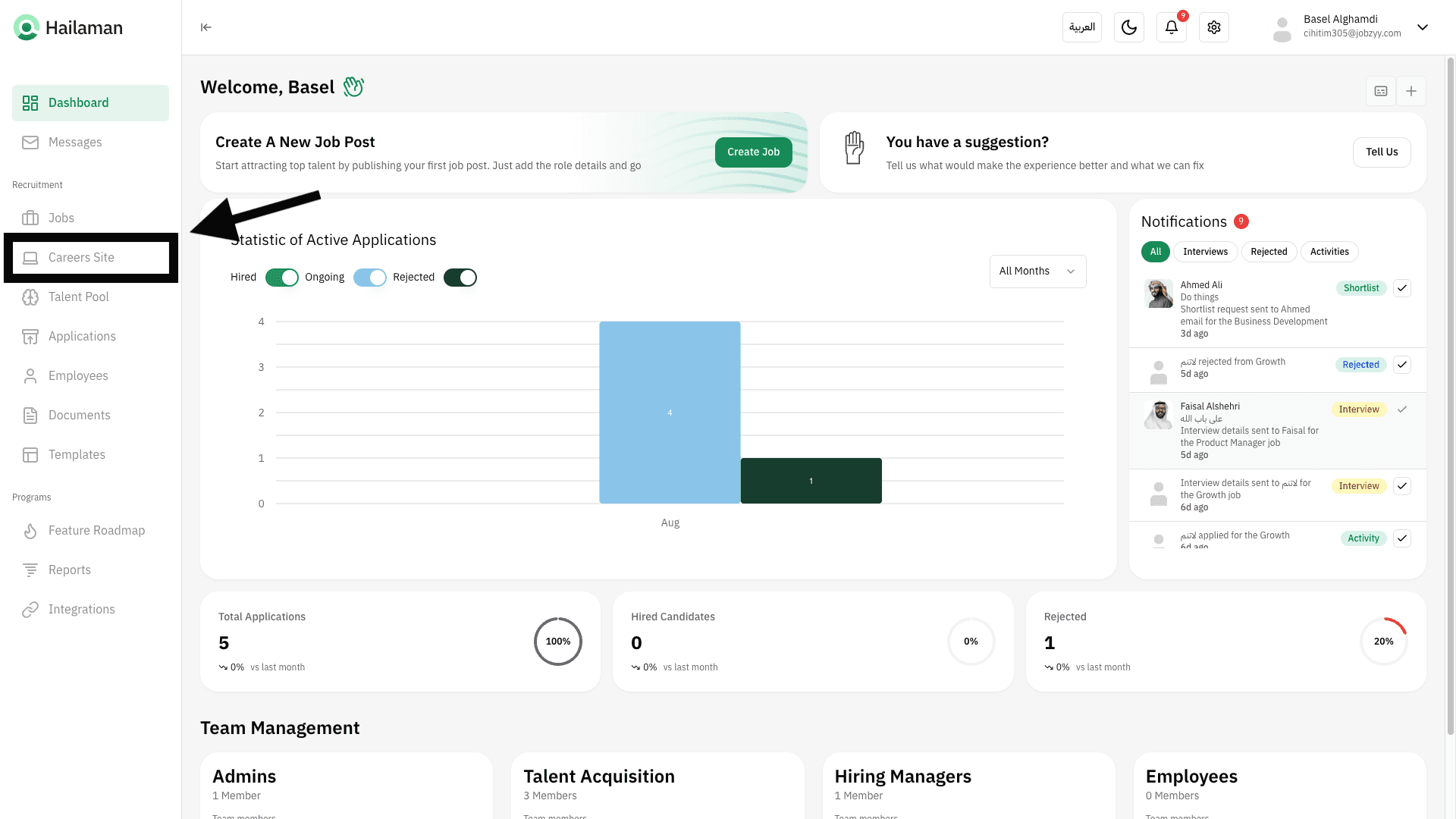Click the Create Job button

[752, 152]
